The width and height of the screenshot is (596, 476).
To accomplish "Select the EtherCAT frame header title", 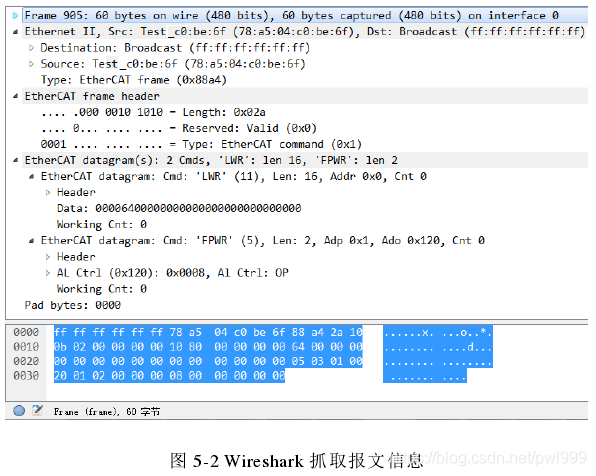I will click(92, 96).
